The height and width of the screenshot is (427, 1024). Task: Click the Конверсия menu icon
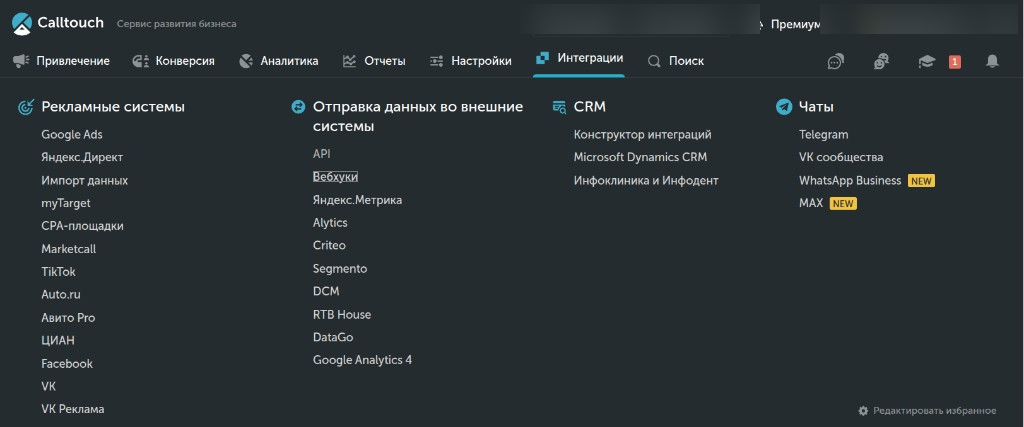140,61
